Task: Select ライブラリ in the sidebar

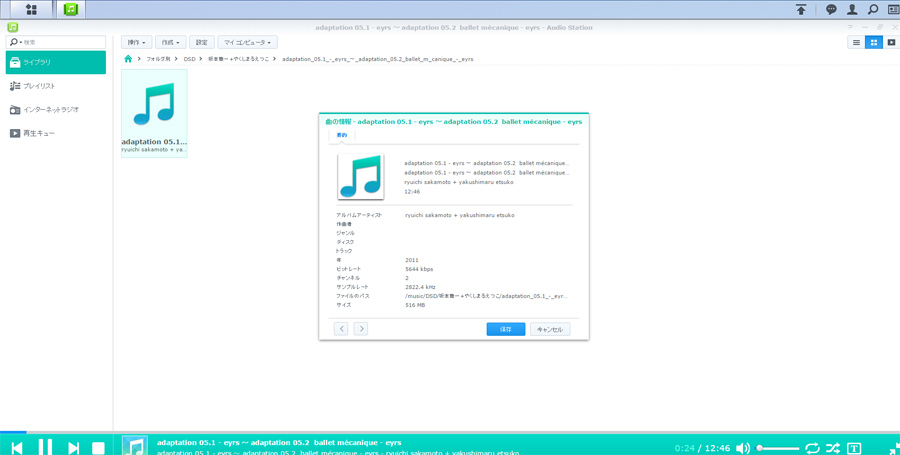Action: 56,62
